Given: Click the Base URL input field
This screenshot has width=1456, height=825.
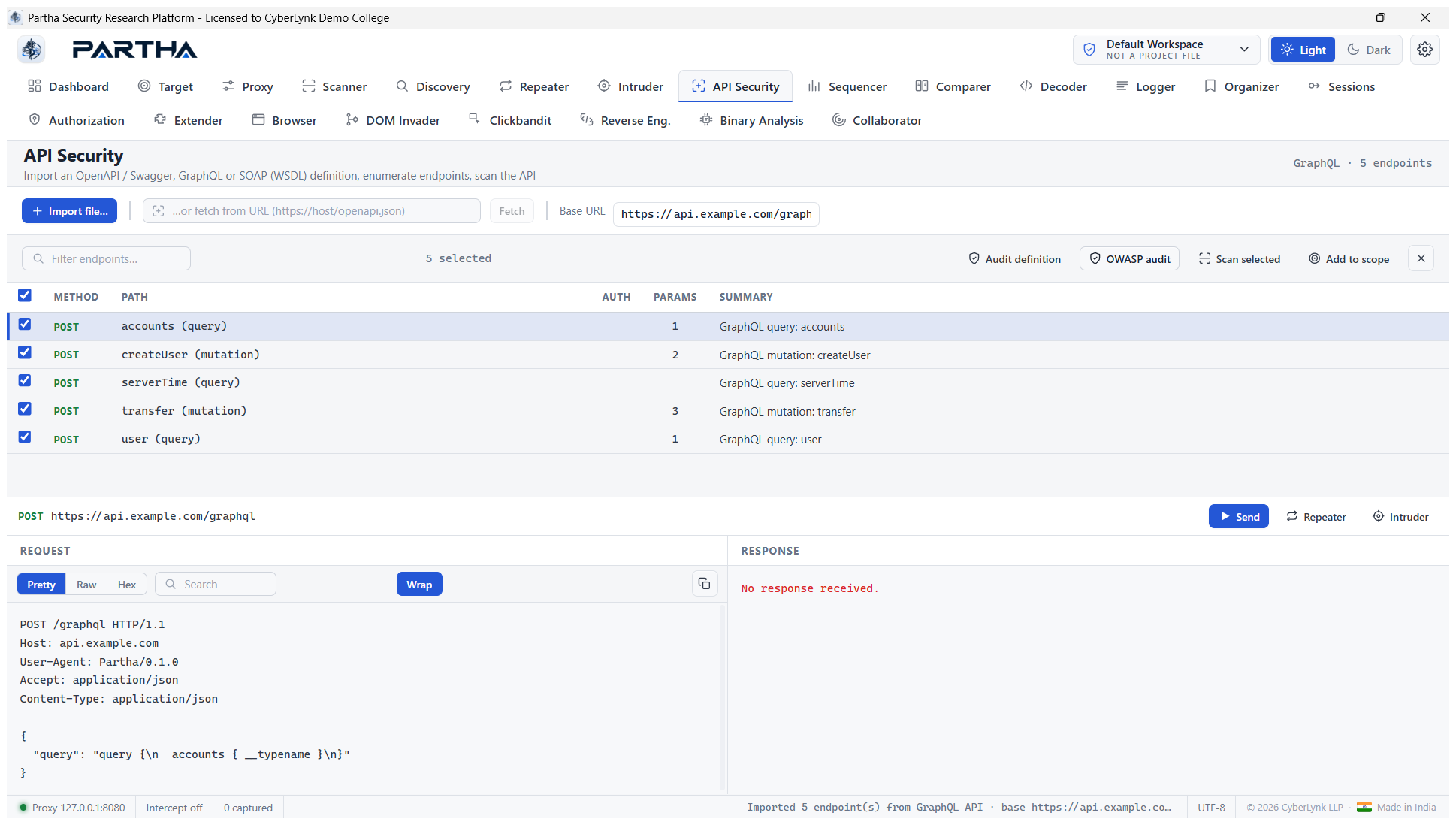Looking at the screenshot, I should (x=716, y=214).
